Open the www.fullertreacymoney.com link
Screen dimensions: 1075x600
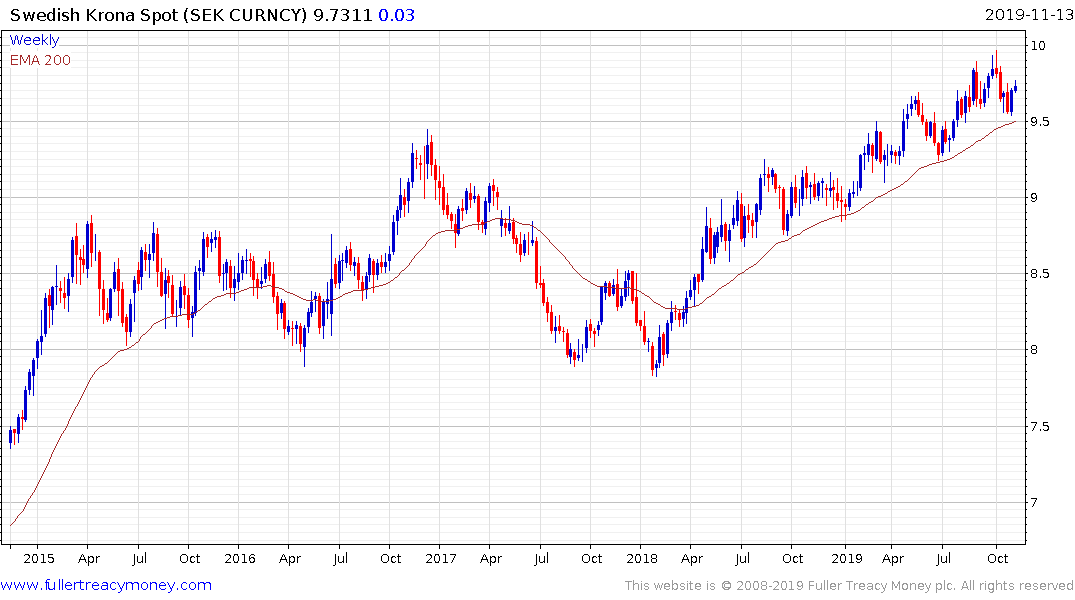click(x=106, y=586)
